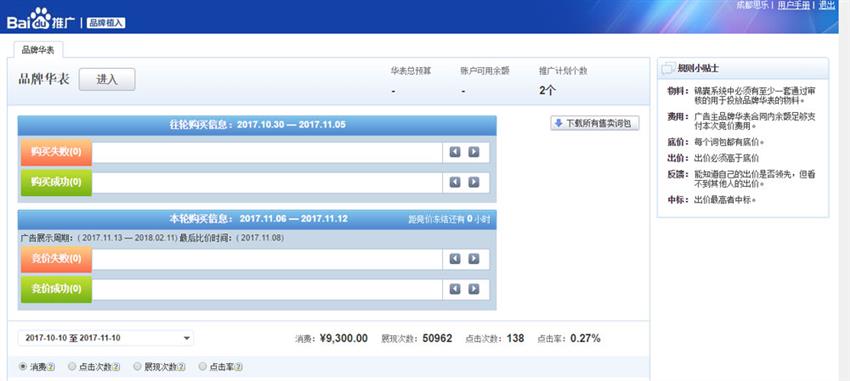Click the 费用 rule entry
Image resolution: width=850 pixels, height=381 pixels.
pyautogui.click(x=742, y=121)
